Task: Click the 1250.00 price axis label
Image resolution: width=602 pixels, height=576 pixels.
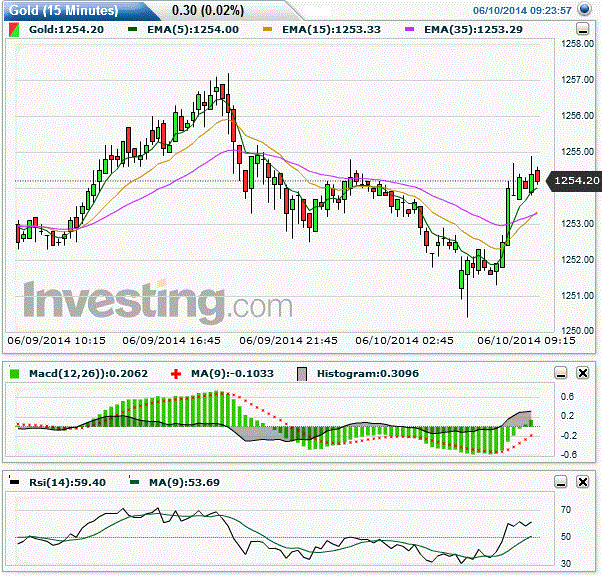Action: 577,331
